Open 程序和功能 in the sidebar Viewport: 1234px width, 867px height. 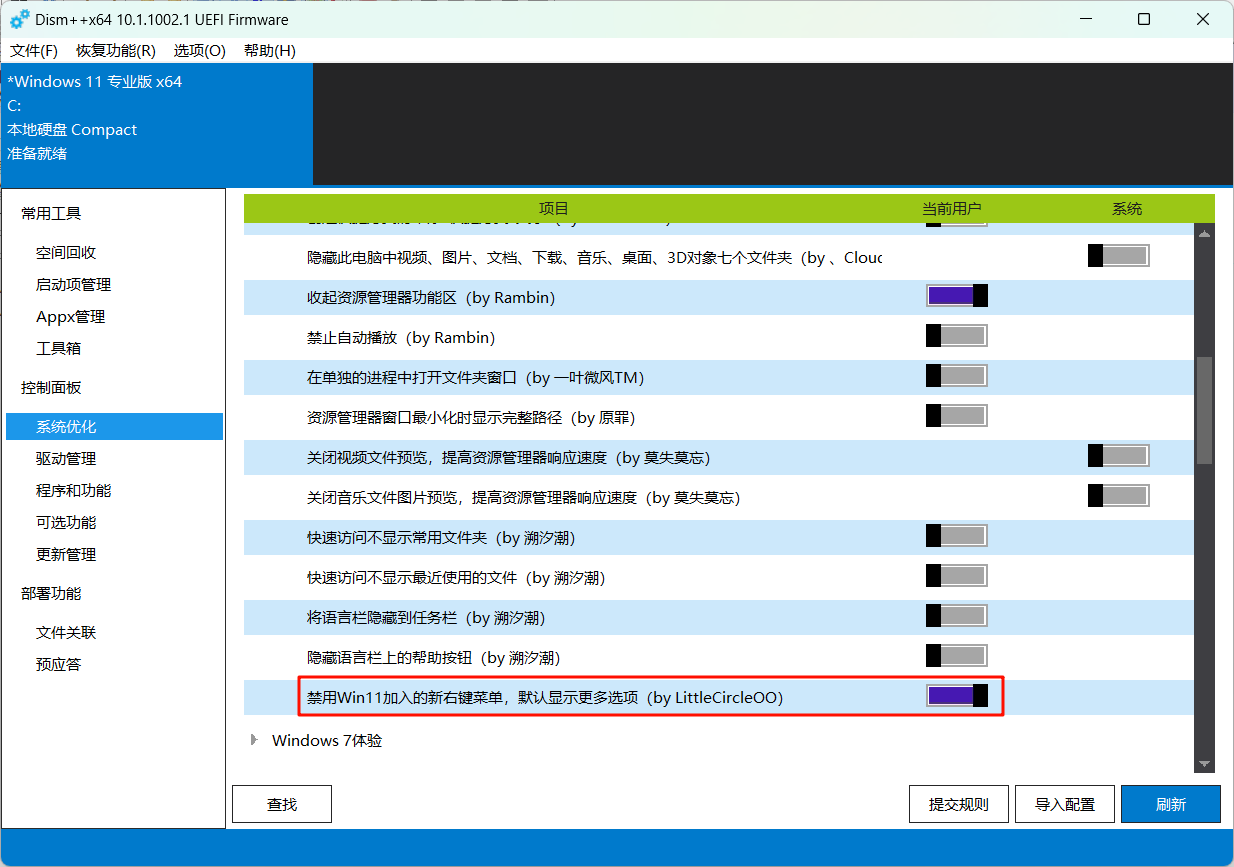(73, 491)
